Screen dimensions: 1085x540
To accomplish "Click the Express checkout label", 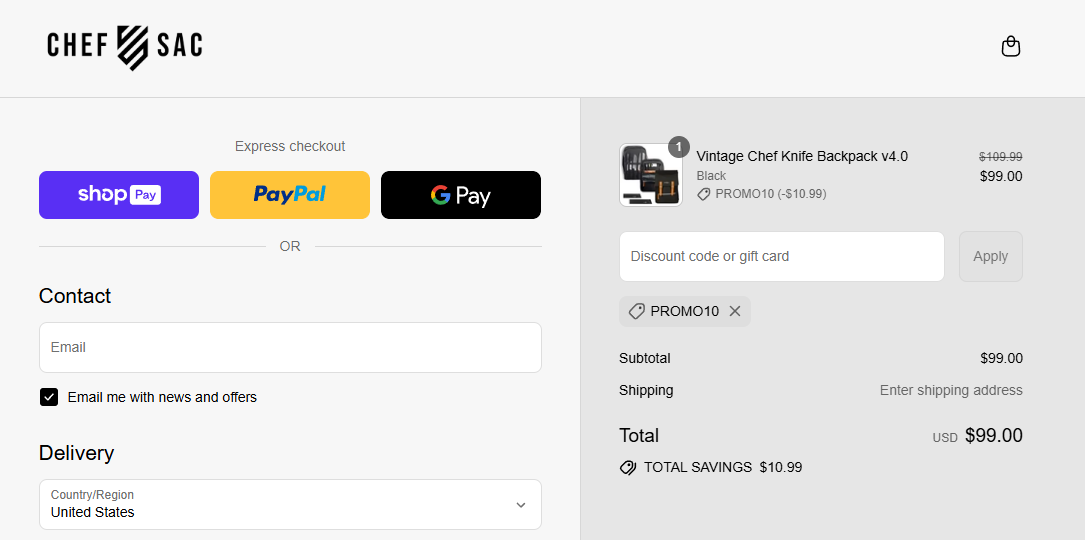I will coord(290,146).
